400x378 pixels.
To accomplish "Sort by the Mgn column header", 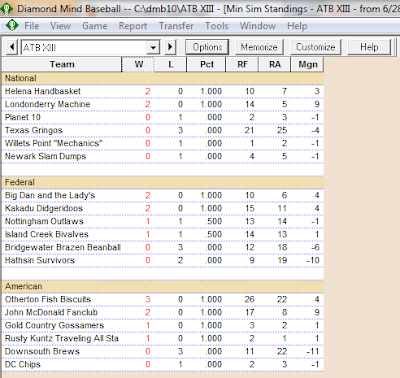I will (307, 64).
